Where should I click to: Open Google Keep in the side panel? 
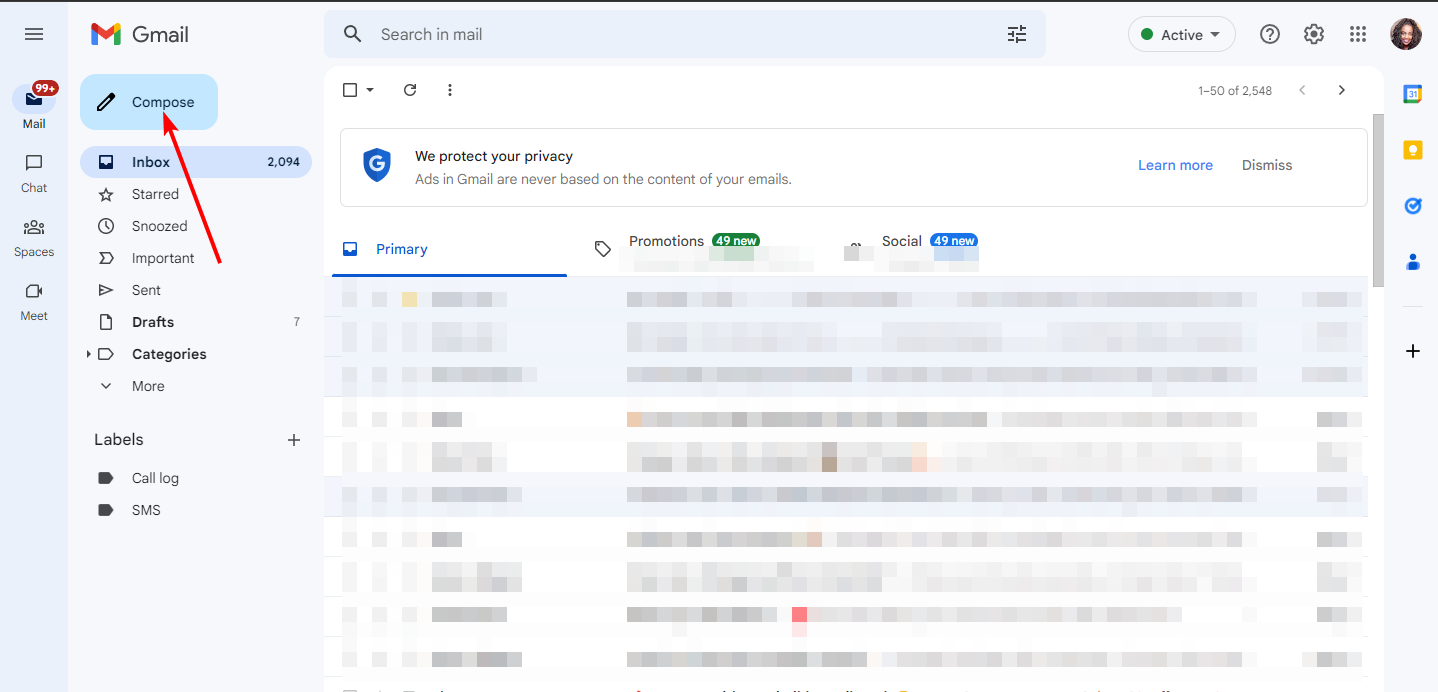click(1412, 149)
